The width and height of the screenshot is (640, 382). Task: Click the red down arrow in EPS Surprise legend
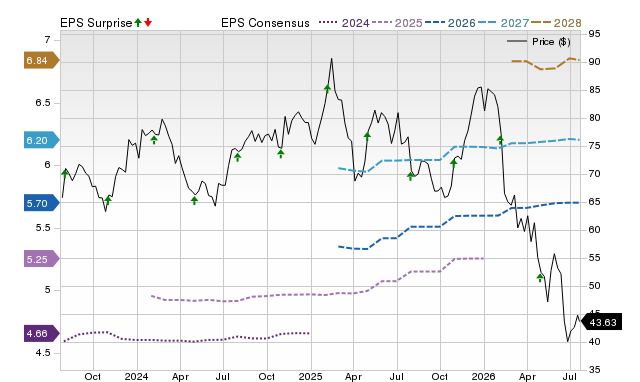[148, 22]
